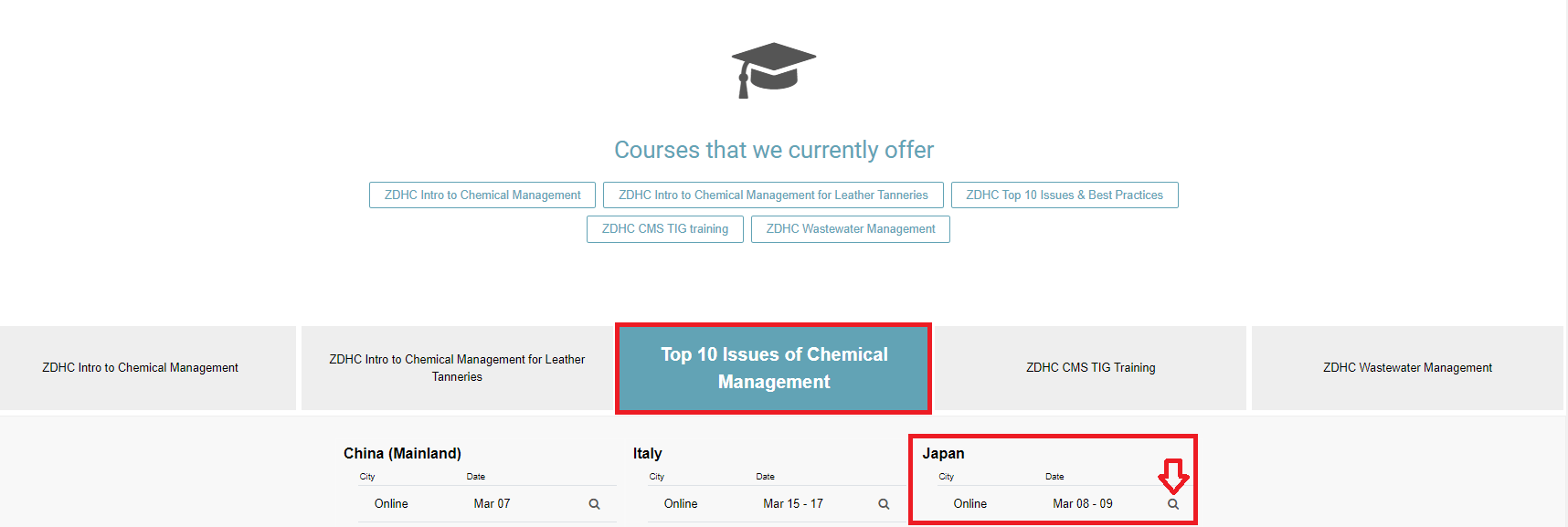
Task: Choose ZDHC Intro to Chemical Management for Leather Tanneries button
Action: tap(773, 195)
